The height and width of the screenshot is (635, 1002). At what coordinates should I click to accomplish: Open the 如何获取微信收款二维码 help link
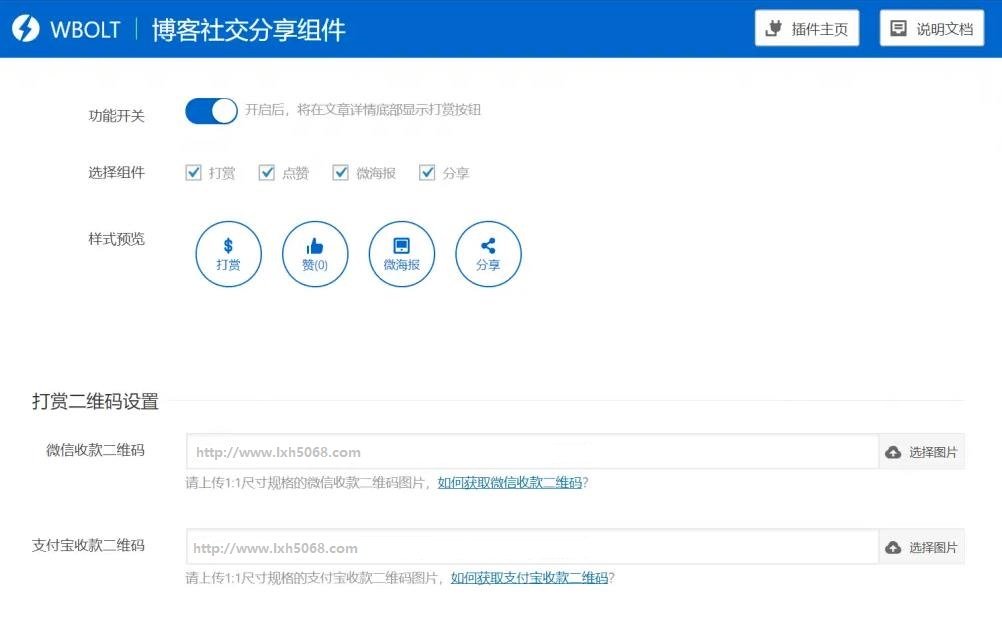(510, 482)
